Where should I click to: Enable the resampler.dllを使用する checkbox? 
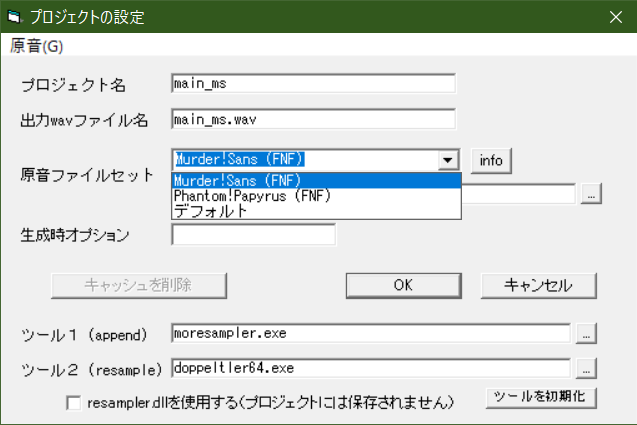coord(74,403)
